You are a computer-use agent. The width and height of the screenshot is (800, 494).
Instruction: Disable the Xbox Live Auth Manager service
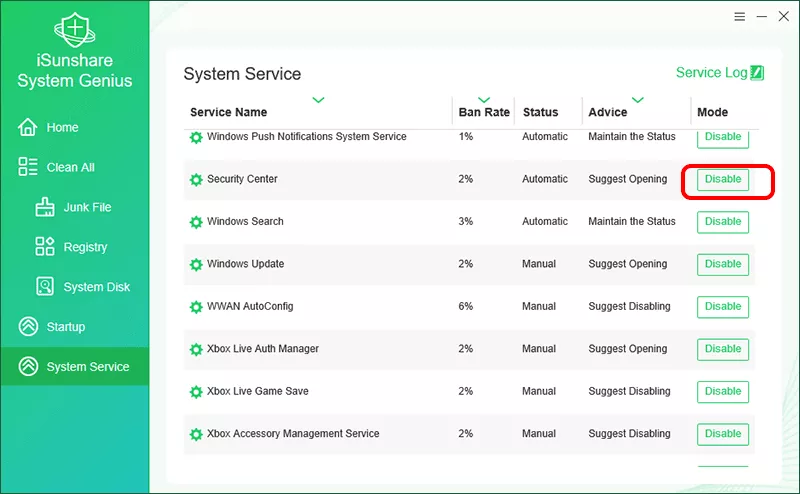722,349
